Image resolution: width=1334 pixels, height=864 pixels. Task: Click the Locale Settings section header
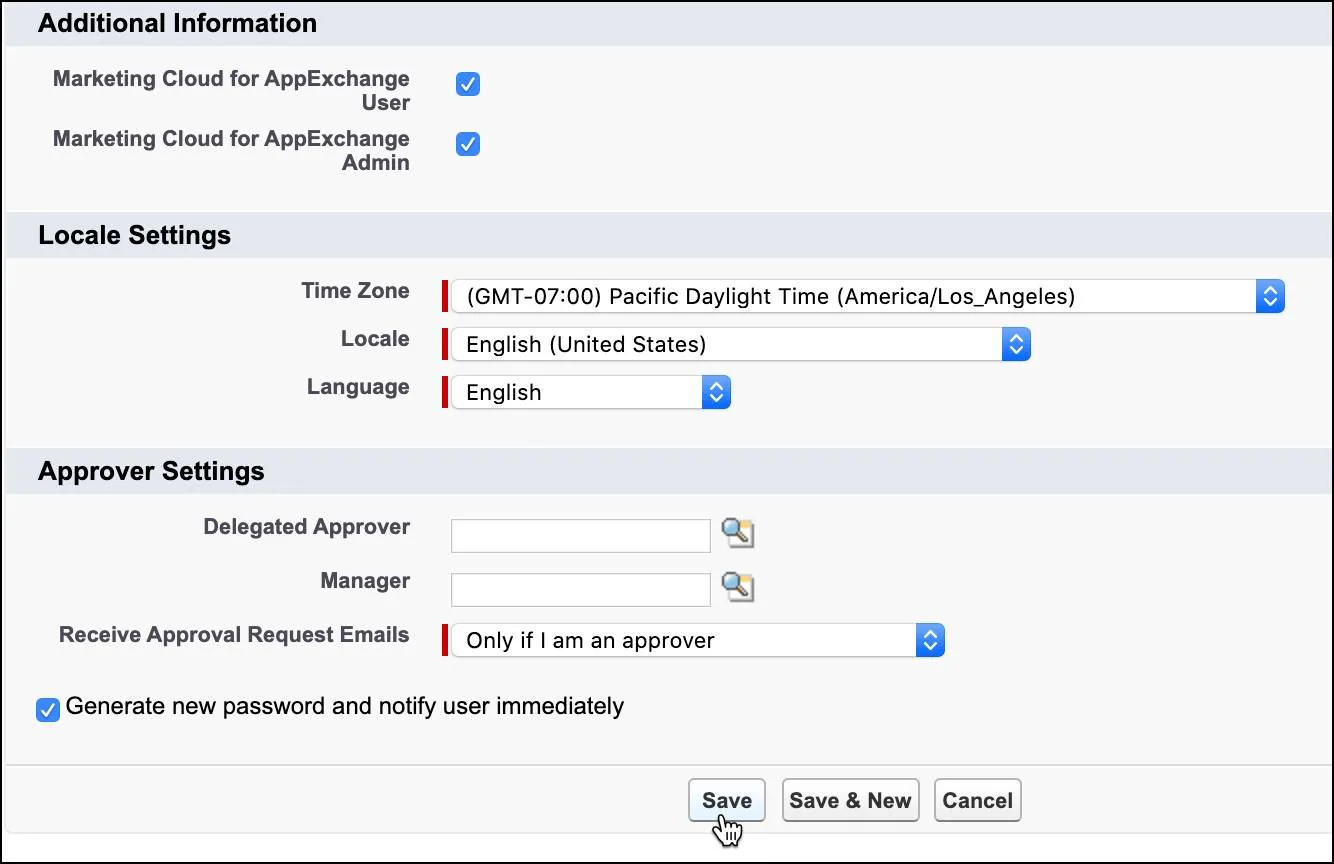tap(134, 235)
